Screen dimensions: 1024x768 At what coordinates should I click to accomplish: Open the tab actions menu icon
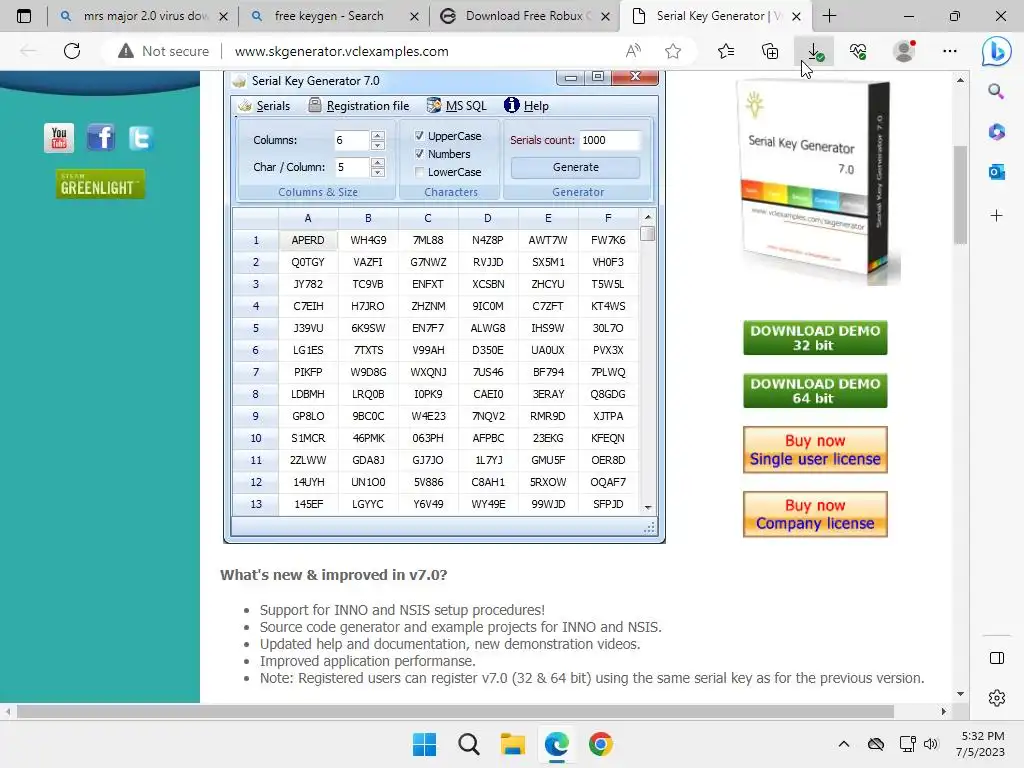pos(24,16)
